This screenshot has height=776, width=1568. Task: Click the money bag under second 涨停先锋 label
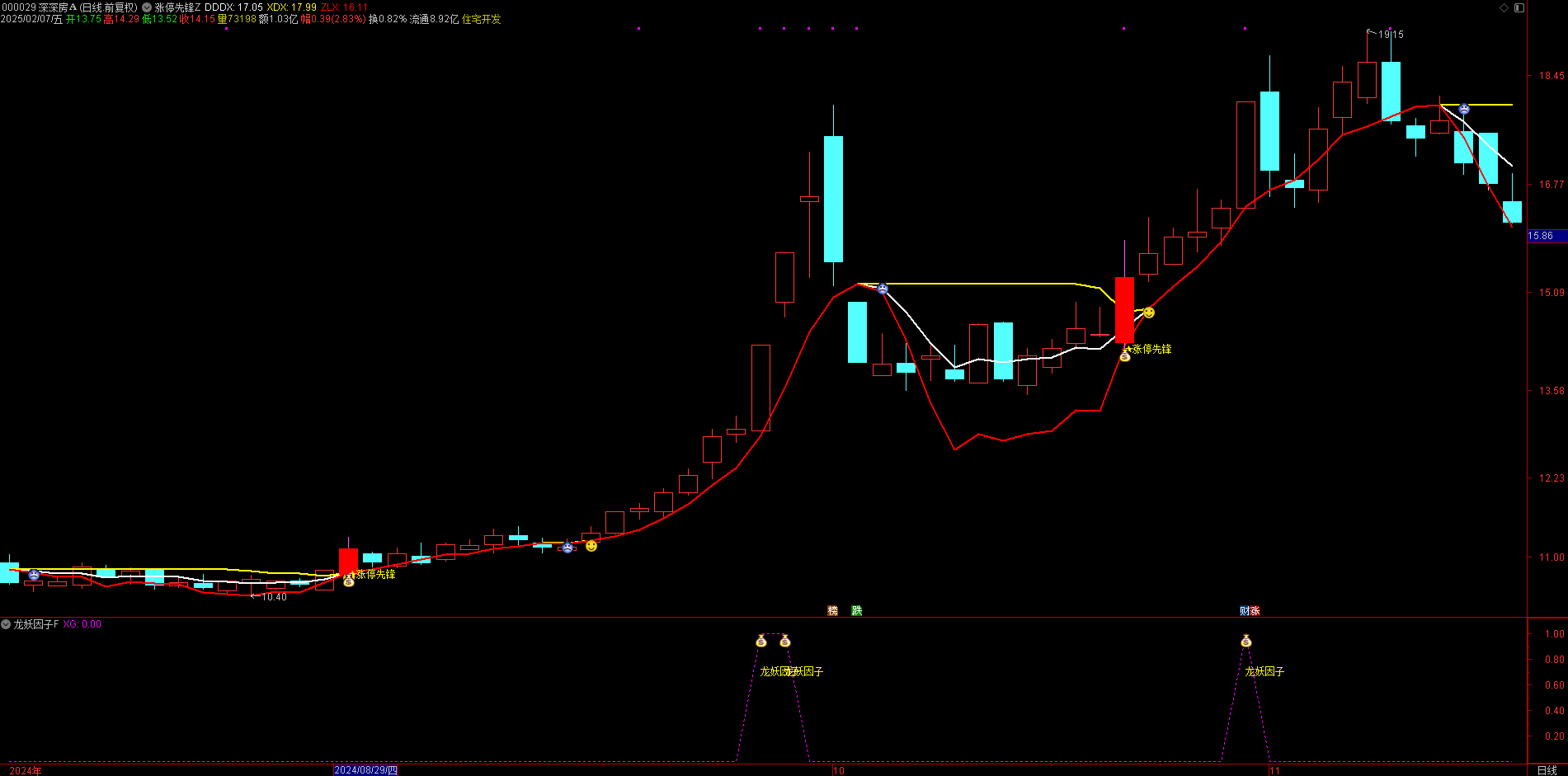[1125, 356]
